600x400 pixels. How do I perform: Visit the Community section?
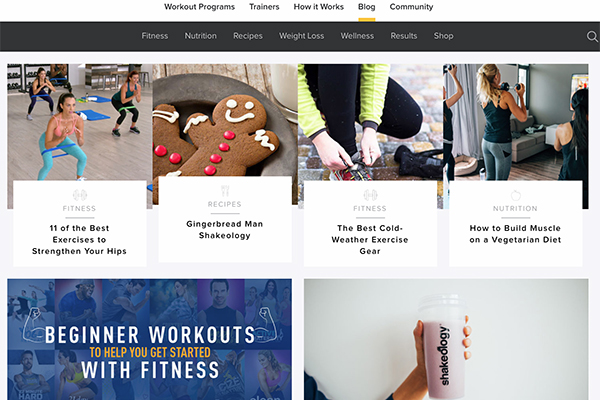click(x=411, y=7)
